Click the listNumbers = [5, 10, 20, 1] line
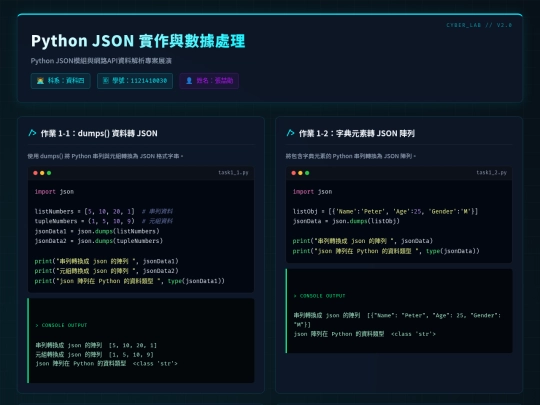The height and width of the screenshot is (405, 540). coord(104,211)
